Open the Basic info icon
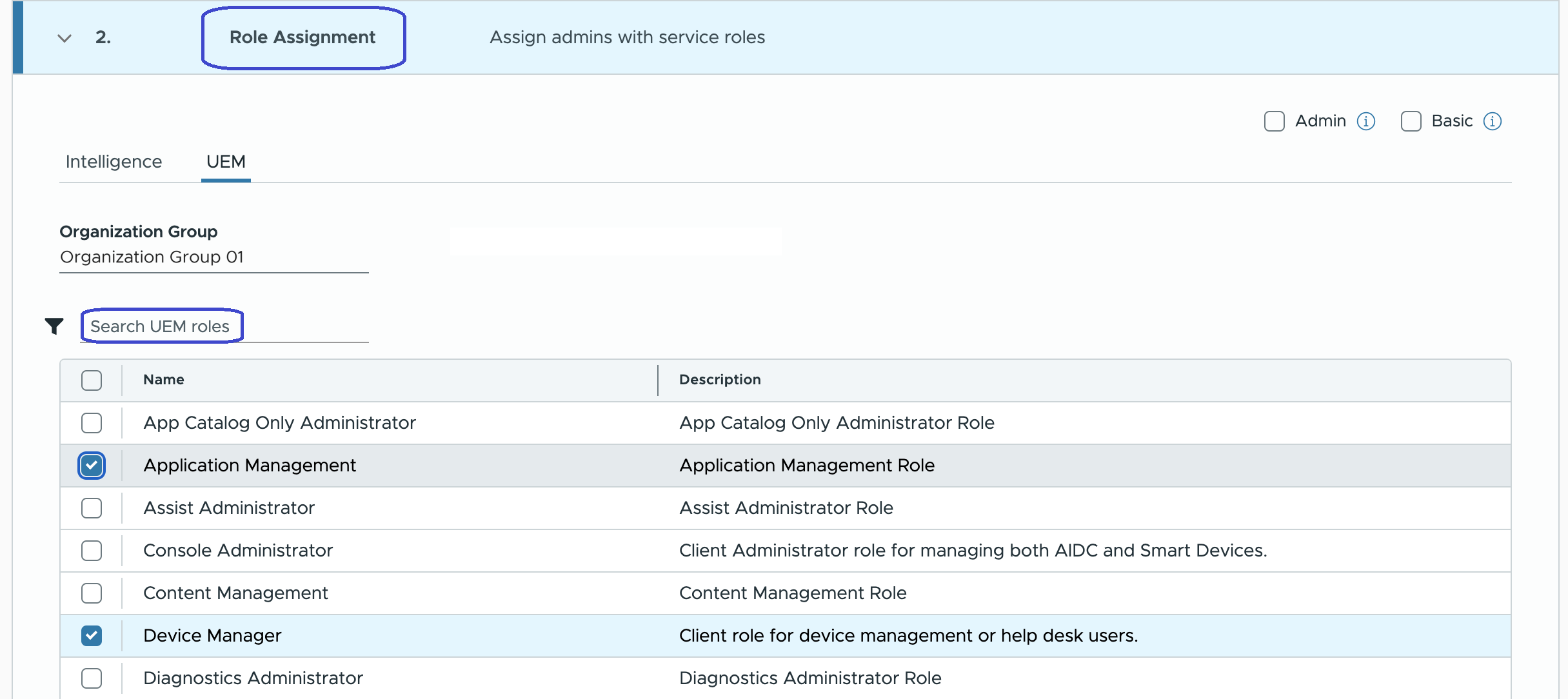The width and height of the screenshot is (1568, 699). coord(1492,121)
